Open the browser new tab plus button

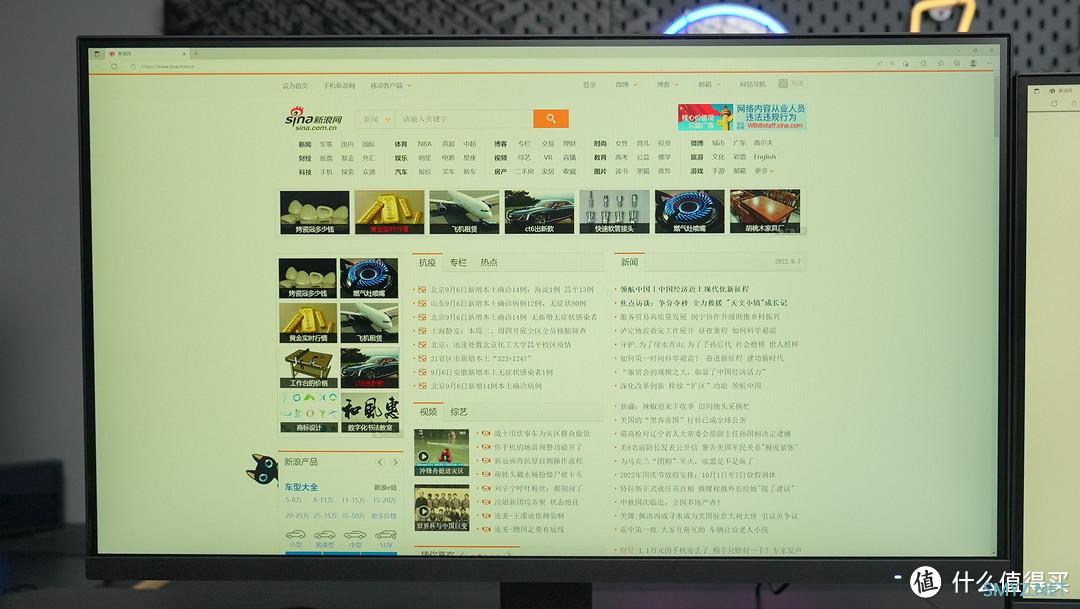click(x=196, y=53)
